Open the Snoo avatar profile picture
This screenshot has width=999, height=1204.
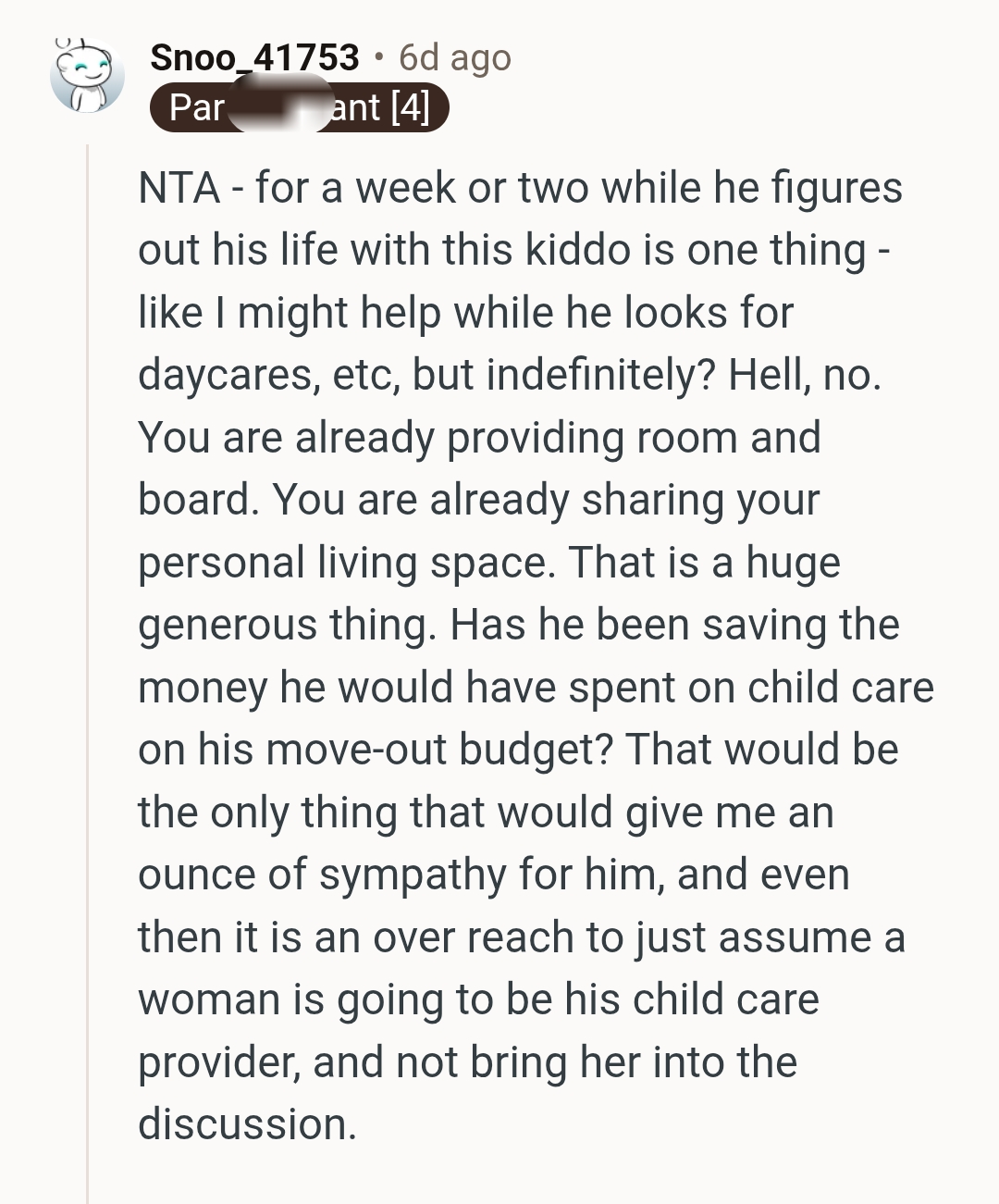pos(86,76)
